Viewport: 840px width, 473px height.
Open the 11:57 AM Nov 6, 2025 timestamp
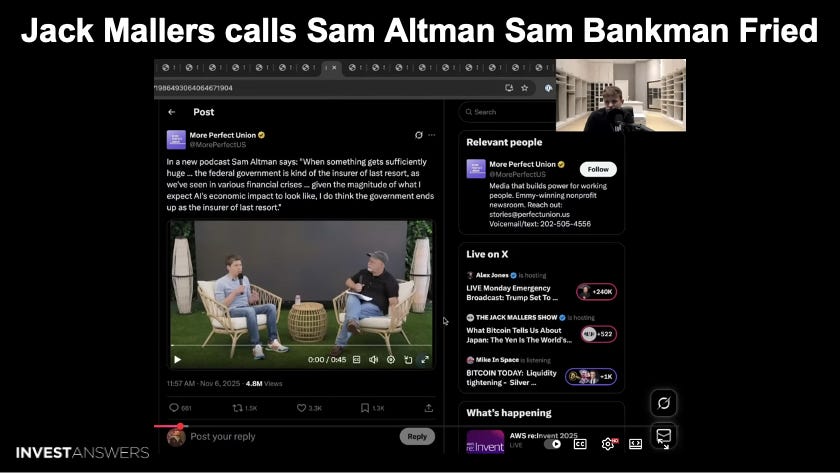[204, 384]
